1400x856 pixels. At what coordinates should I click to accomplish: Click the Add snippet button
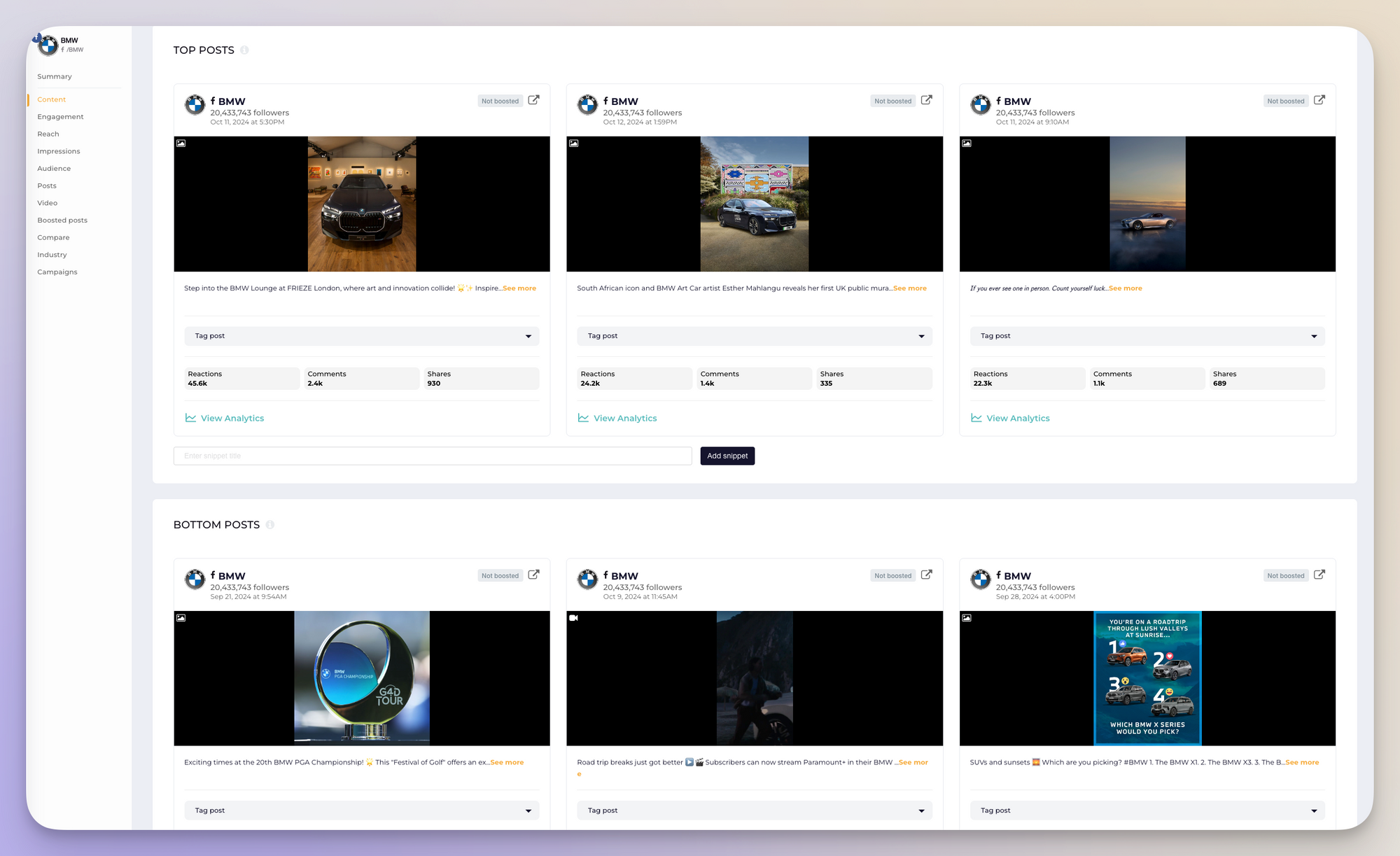[x=727, y=456]
